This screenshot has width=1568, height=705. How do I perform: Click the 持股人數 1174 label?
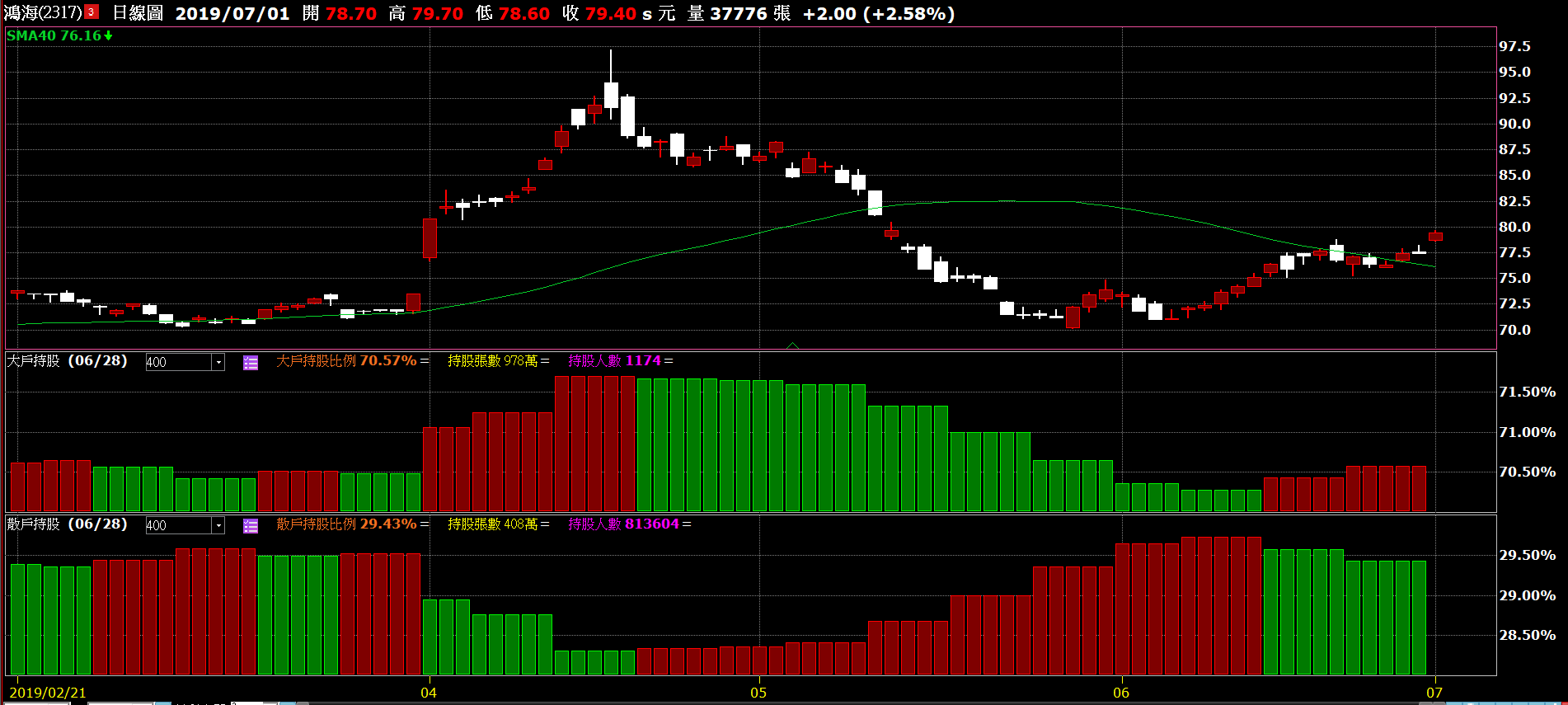pyautogui.click(x=614, y=361)
